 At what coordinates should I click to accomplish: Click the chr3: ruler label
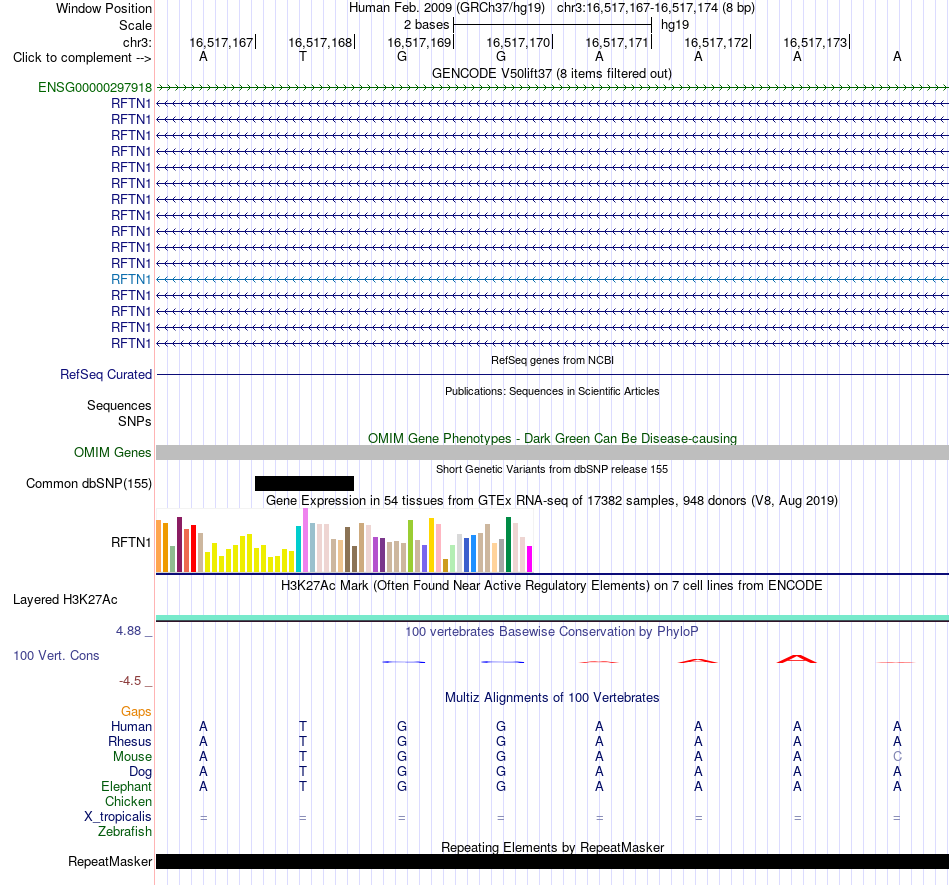[x=138, y=42]
